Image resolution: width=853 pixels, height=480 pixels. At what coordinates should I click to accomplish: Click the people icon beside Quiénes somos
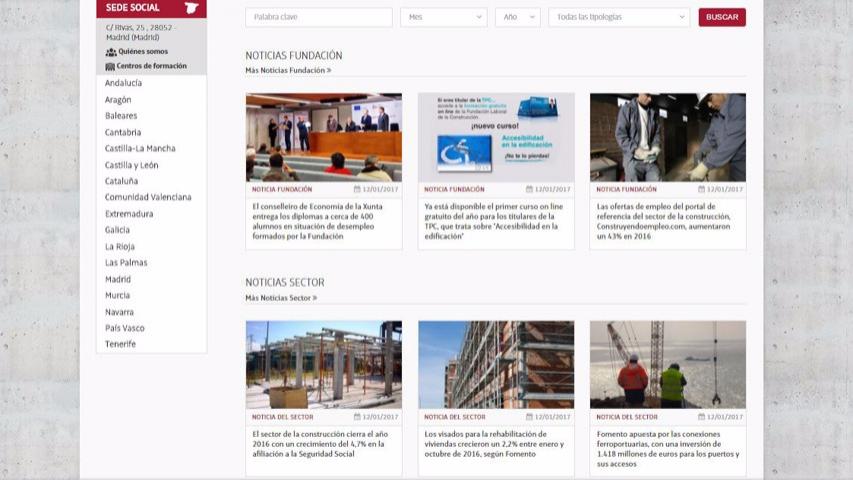click(x=111, y=52)
